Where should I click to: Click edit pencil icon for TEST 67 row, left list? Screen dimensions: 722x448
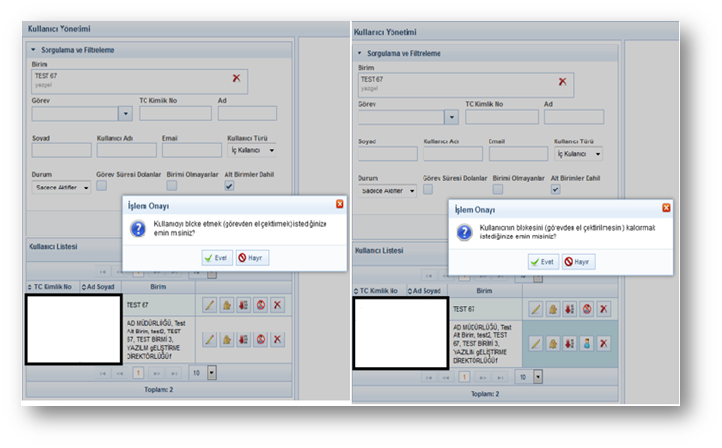pyautogui.click(x=209, y=304)
